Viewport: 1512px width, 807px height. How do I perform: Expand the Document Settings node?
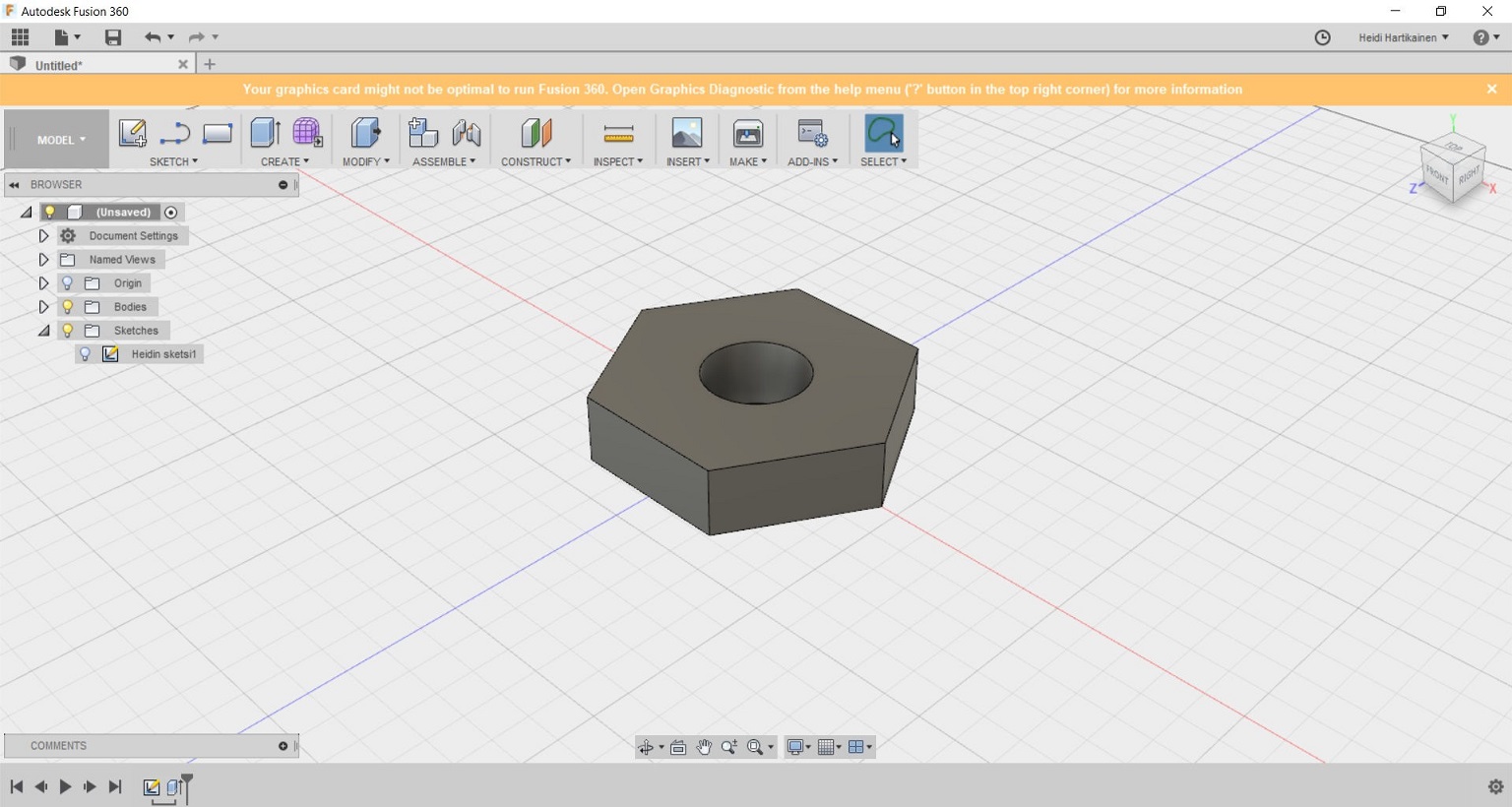point(43,236)
